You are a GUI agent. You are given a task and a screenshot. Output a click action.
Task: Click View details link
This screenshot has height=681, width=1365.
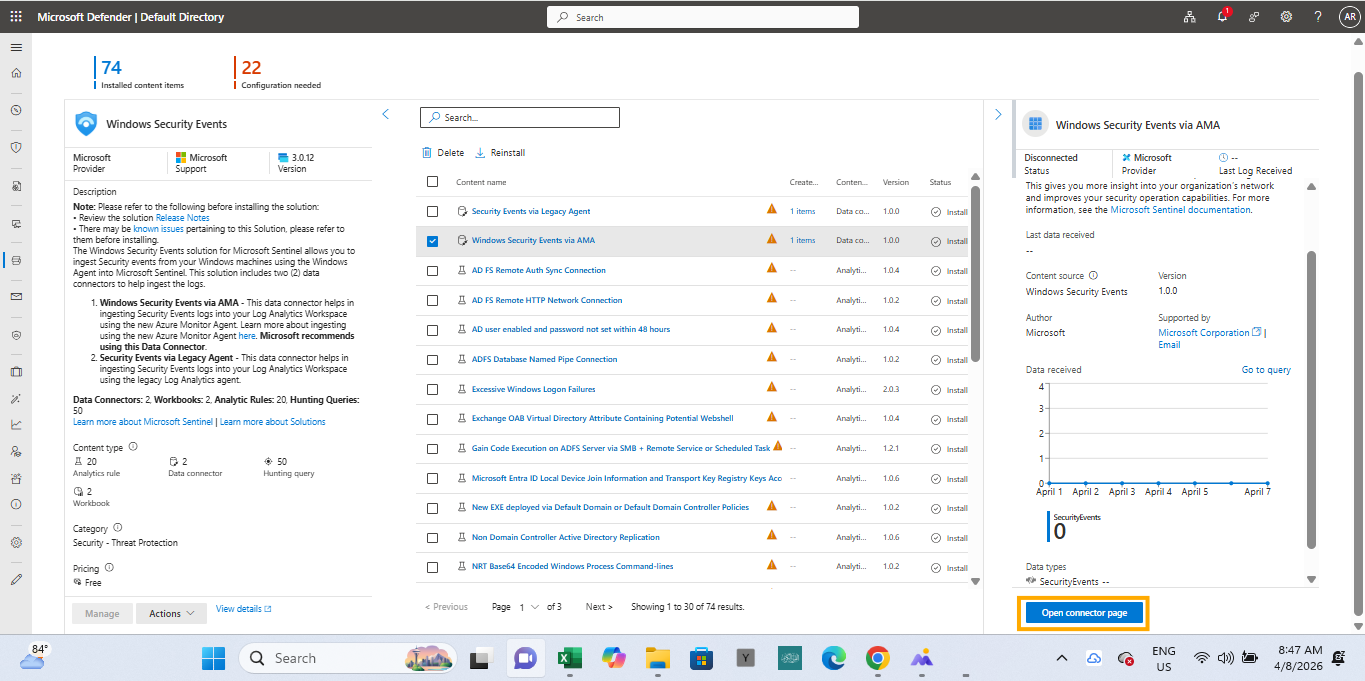pos(243,608)
